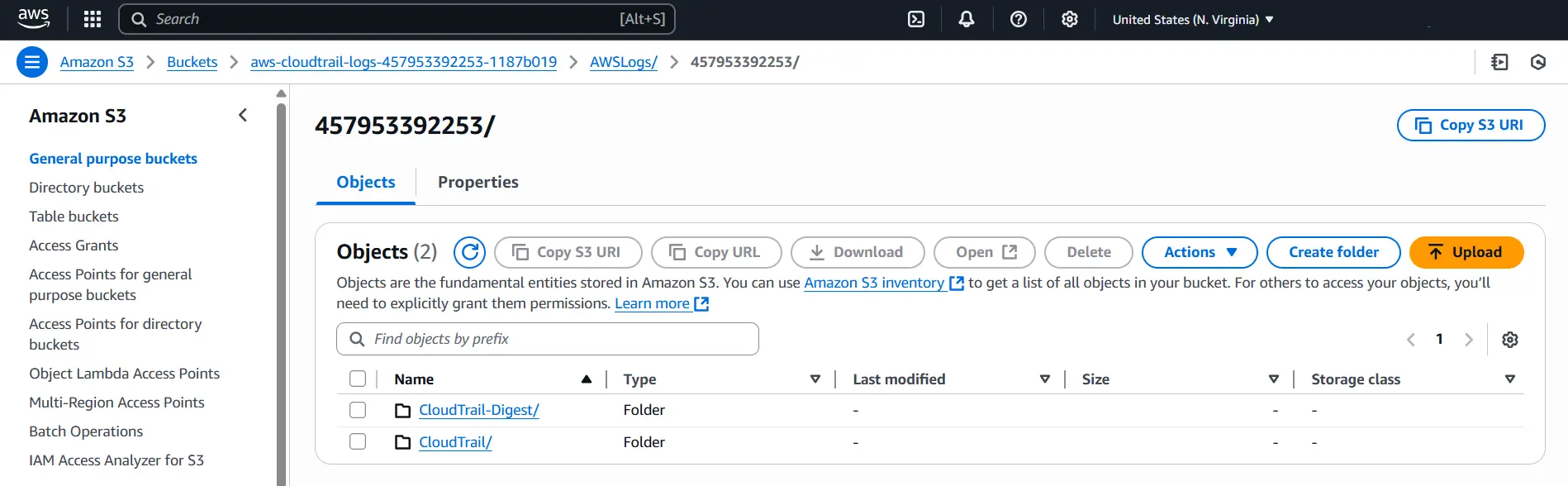Click the Upload button
This screenshot has width=1568, height=486.
pos(1466,252)
